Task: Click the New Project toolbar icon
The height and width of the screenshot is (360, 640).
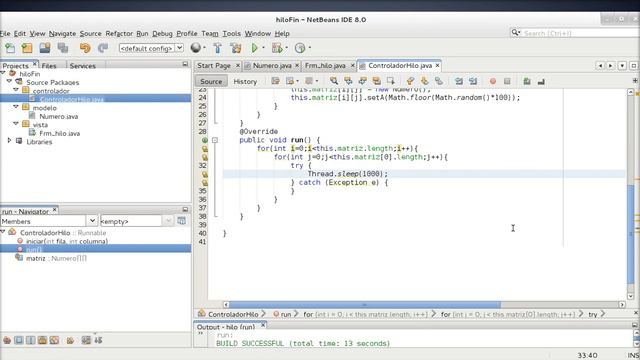Action: click(27, 48)
